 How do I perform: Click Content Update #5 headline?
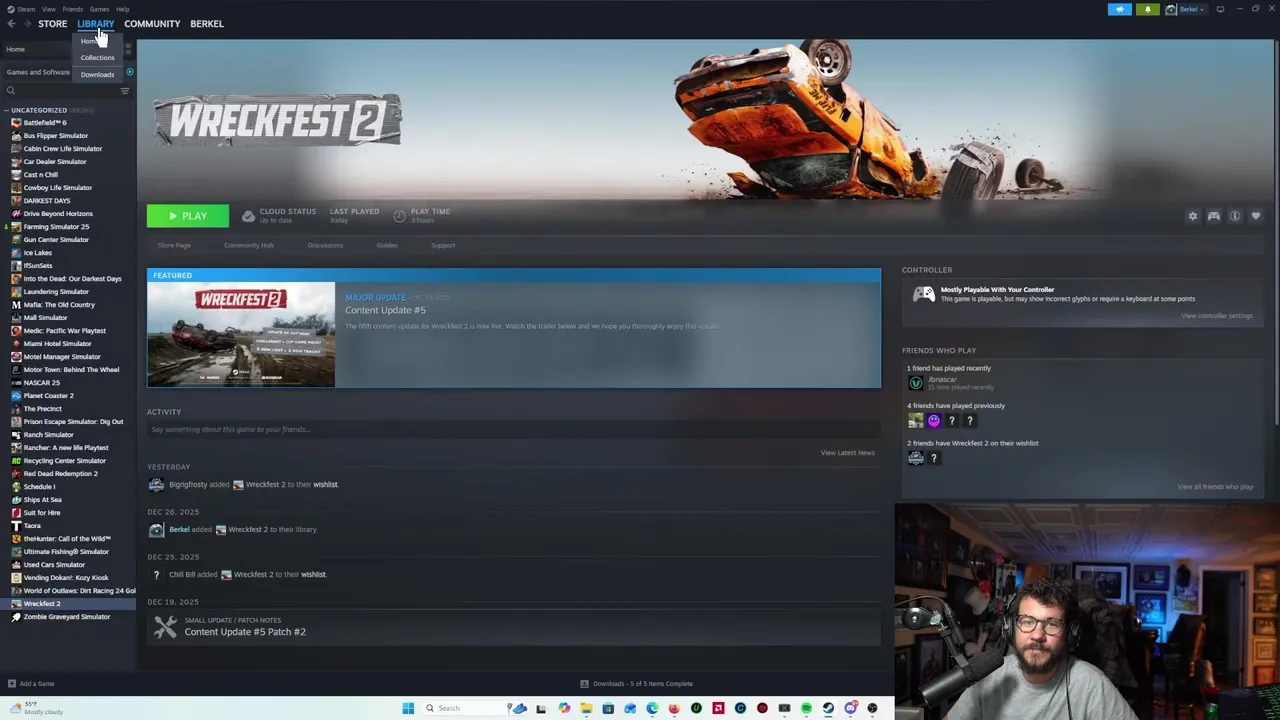(x=385, y=310)
